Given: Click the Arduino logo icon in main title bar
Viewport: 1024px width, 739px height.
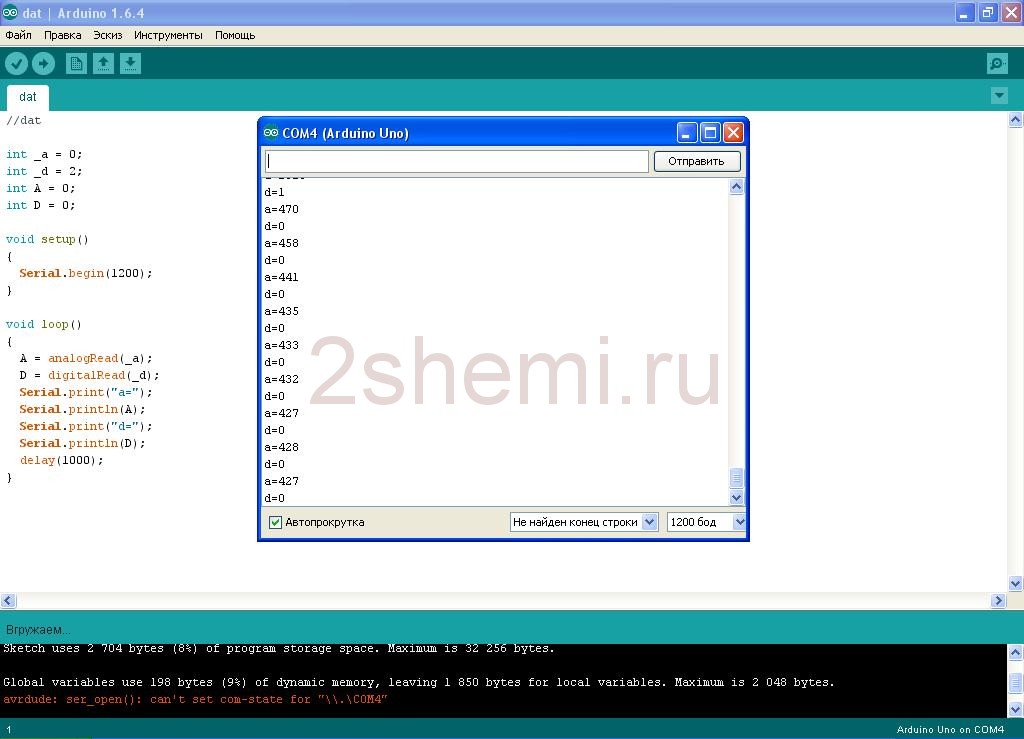Looking at the screenshot, I should point(10,12).
